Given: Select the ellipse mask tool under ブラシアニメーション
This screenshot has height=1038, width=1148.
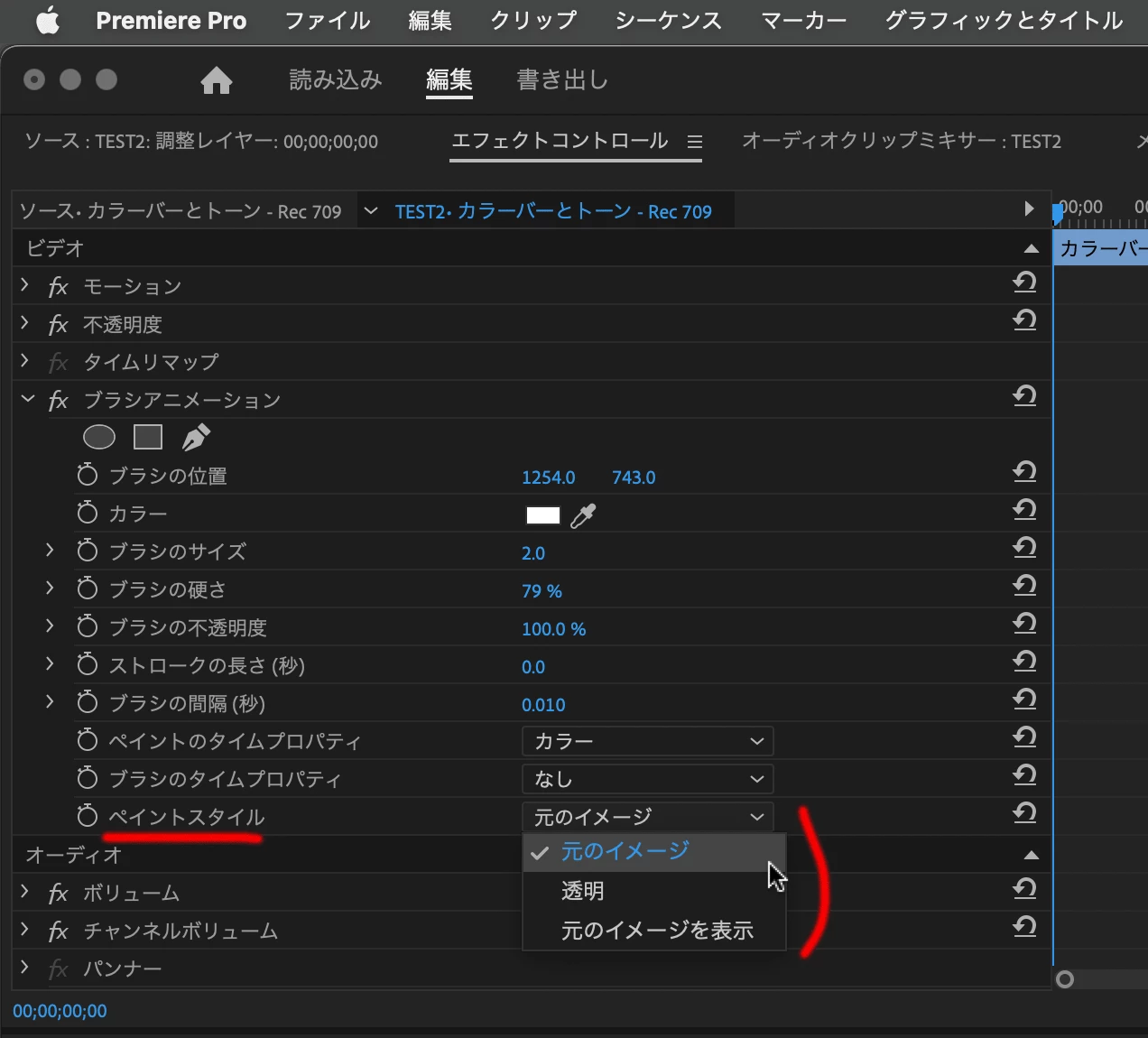Looking at the screenshot, I should pyautogui.click(x=99, y=437).
